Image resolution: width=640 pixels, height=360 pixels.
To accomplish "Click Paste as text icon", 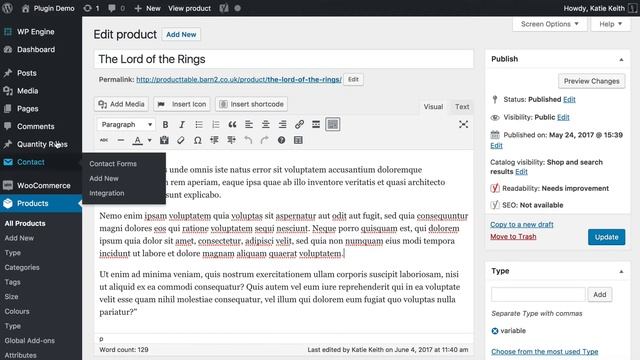I will click(x=164, y=140).
